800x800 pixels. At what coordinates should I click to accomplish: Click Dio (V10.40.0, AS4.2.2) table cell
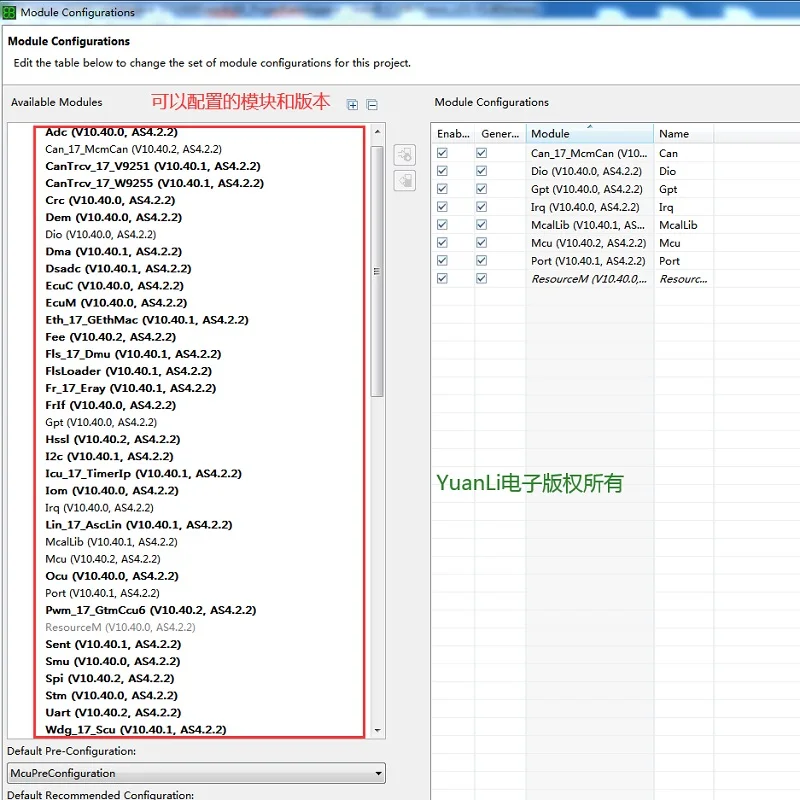[589, 171]
